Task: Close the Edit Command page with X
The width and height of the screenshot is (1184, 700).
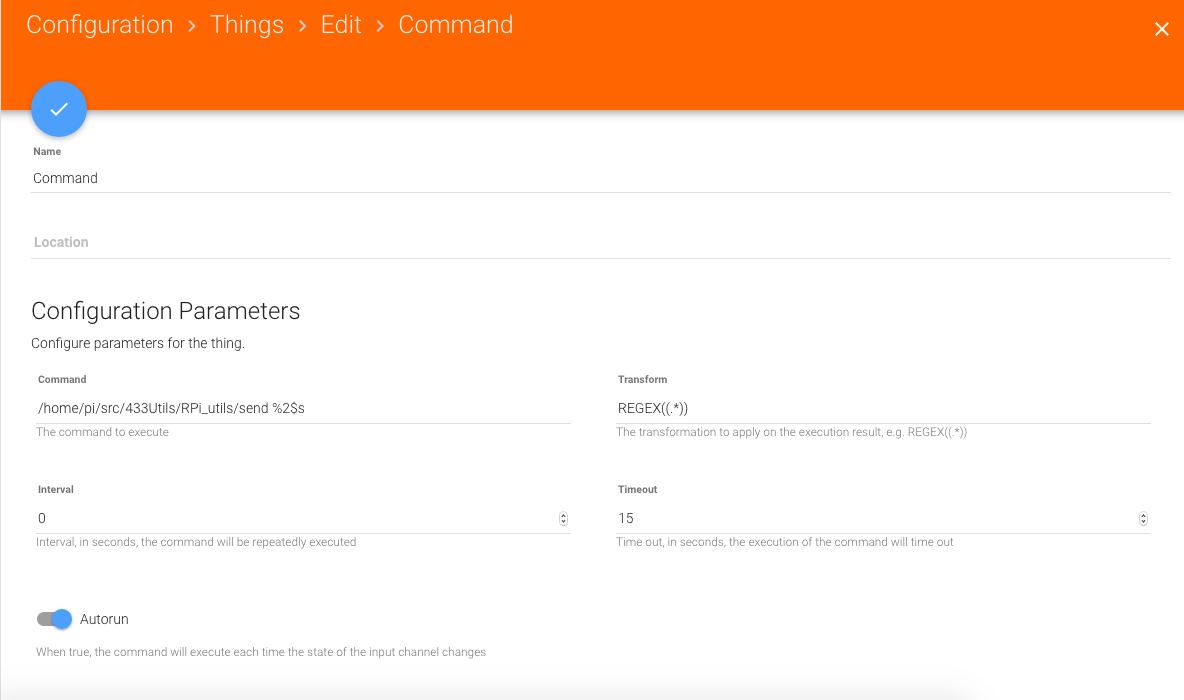Action: click(x=1161, y=30)
